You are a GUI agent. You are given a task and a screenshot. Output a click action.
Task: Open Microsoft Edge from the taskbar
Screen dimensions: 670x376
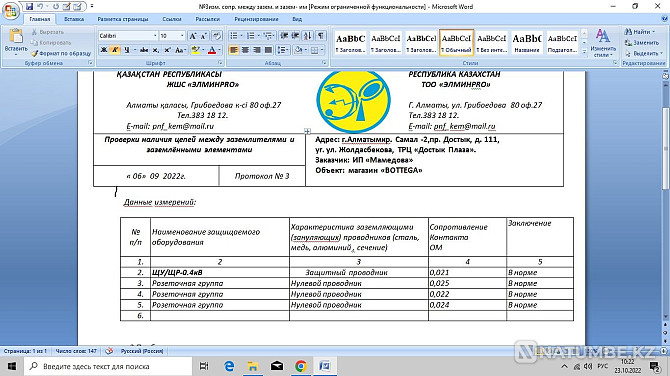pos(229,366)
